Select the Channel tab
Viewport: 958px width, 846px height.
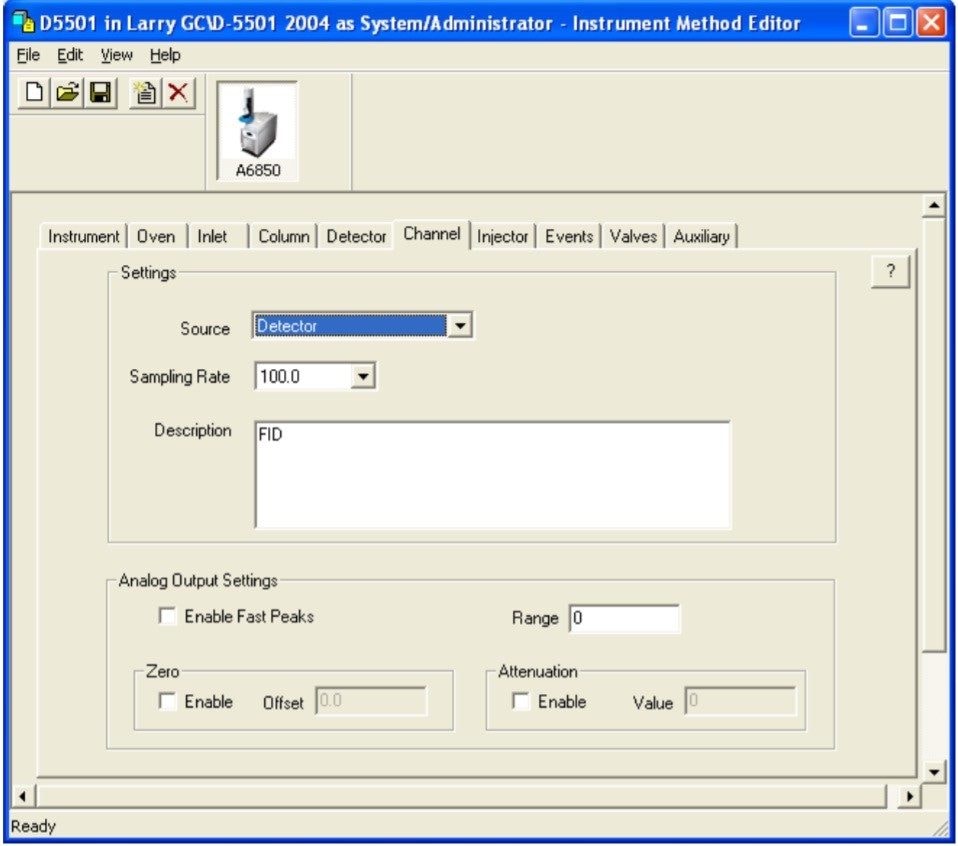(432, 234)
